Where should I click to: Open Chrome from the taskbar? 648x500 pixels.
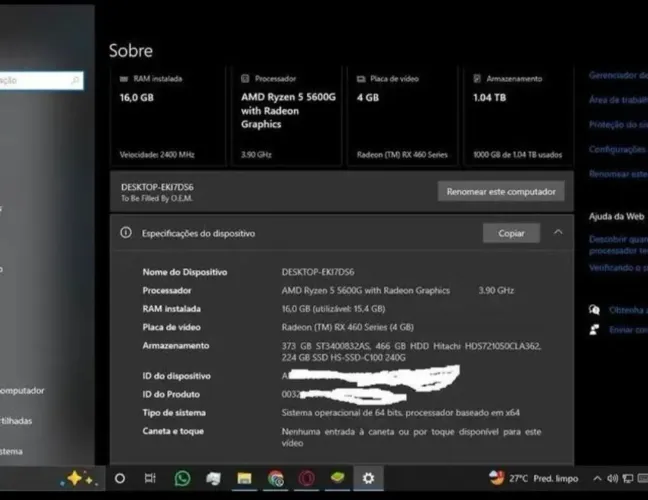pos(276,478)
